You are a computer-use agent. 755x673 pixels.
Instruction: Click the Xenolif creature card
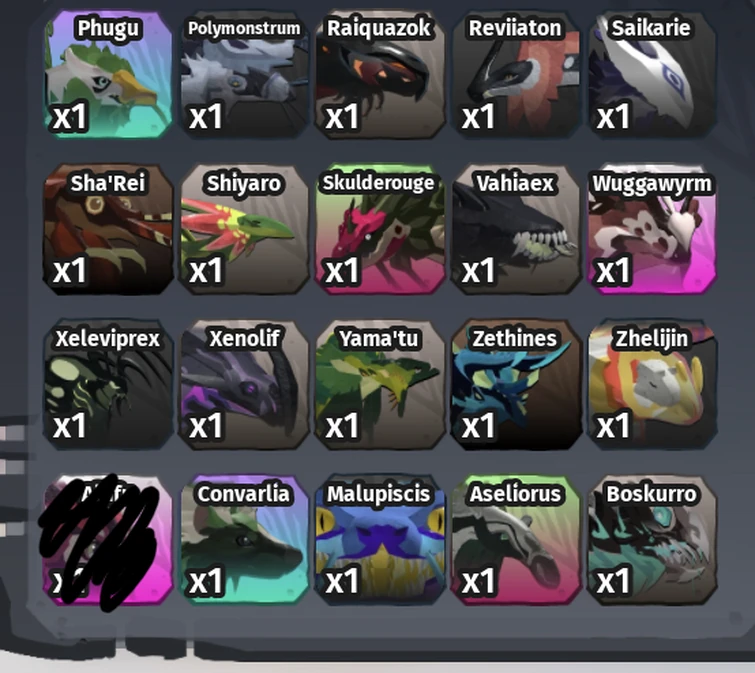click(x=244, y=384)
